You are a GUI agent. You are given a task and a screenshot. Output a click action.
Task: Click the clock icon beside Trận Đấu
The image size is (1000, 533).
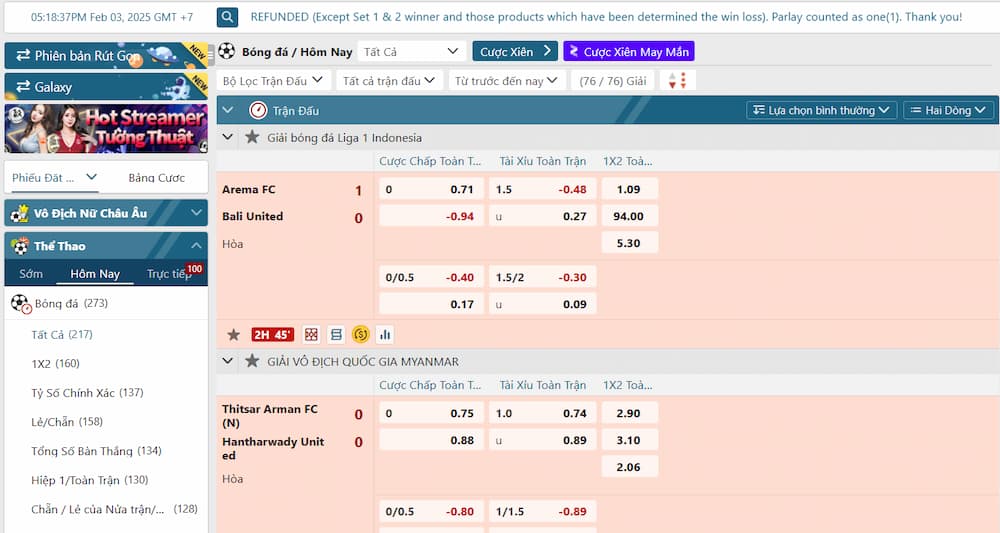click(258, 111)
